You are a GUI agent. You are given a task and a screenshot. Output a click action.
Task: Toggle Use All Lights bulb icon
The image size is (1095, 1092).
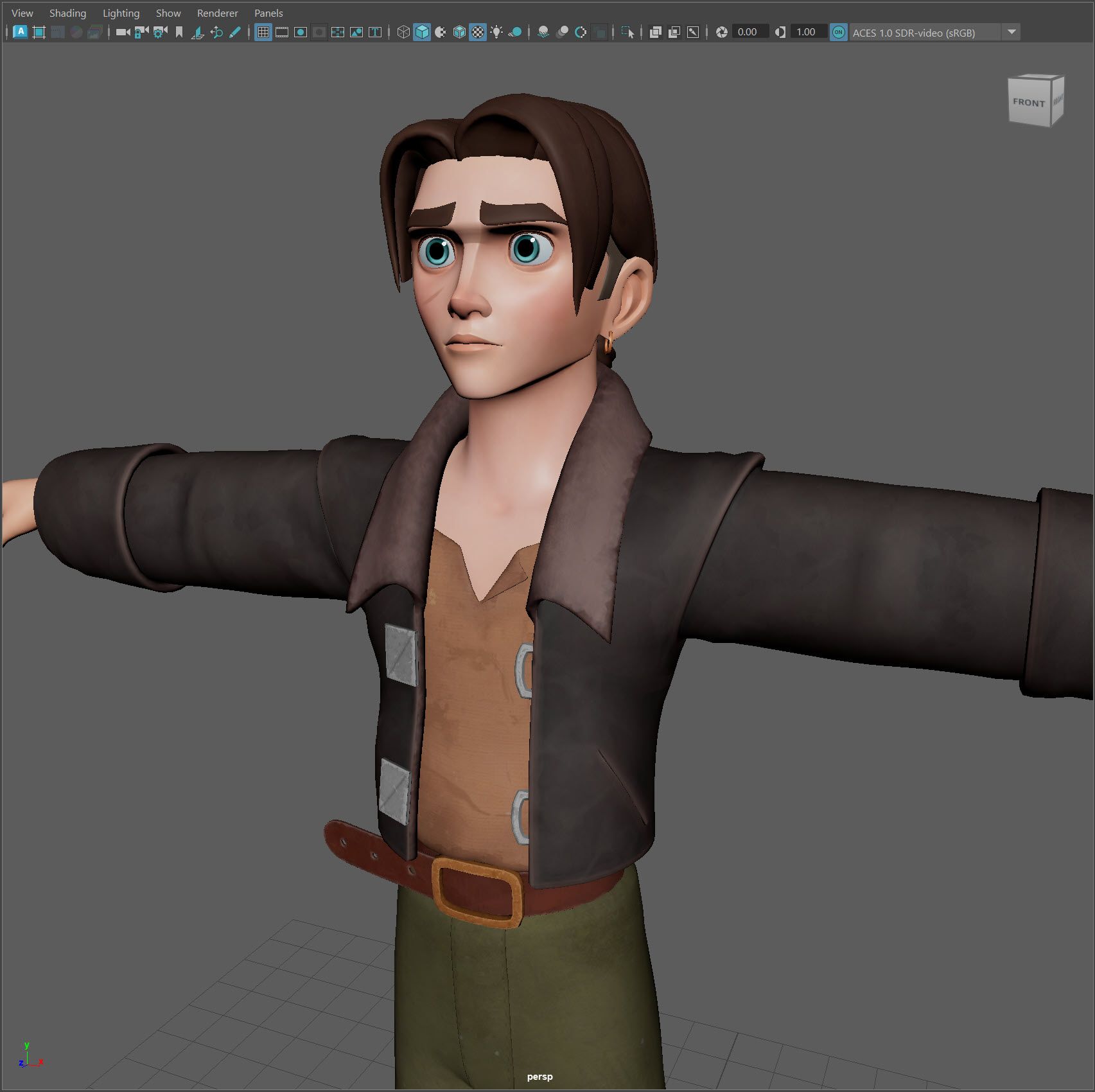(x=496, y=31)
